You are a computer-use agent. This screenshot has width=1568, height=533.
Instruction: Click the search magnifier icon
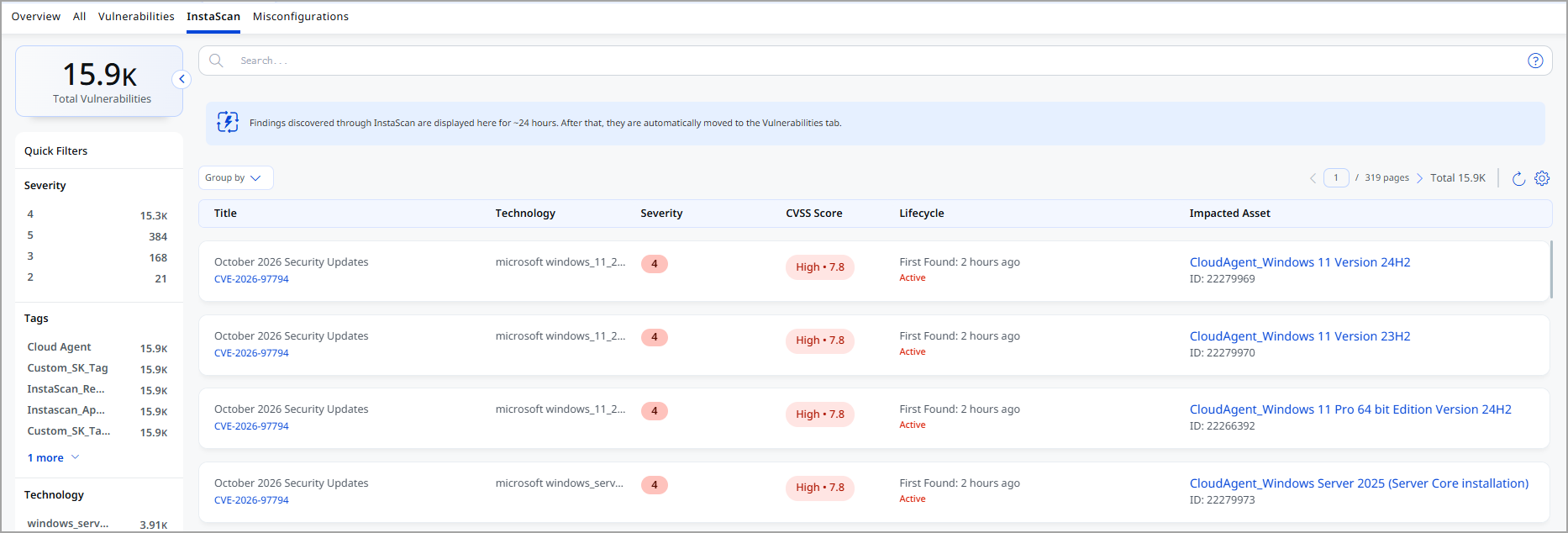click(216, 61)
